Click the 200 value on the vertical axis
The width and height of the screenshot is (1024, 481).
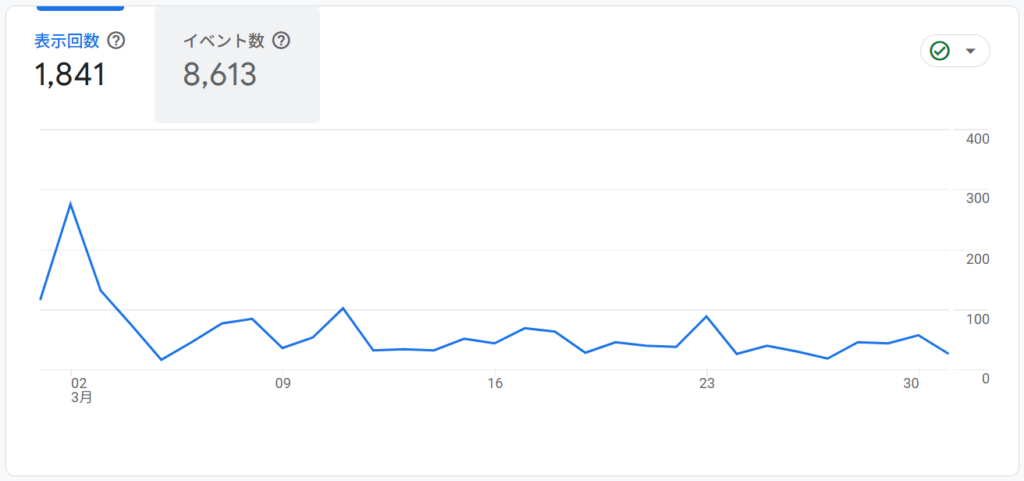pos(977,258)
